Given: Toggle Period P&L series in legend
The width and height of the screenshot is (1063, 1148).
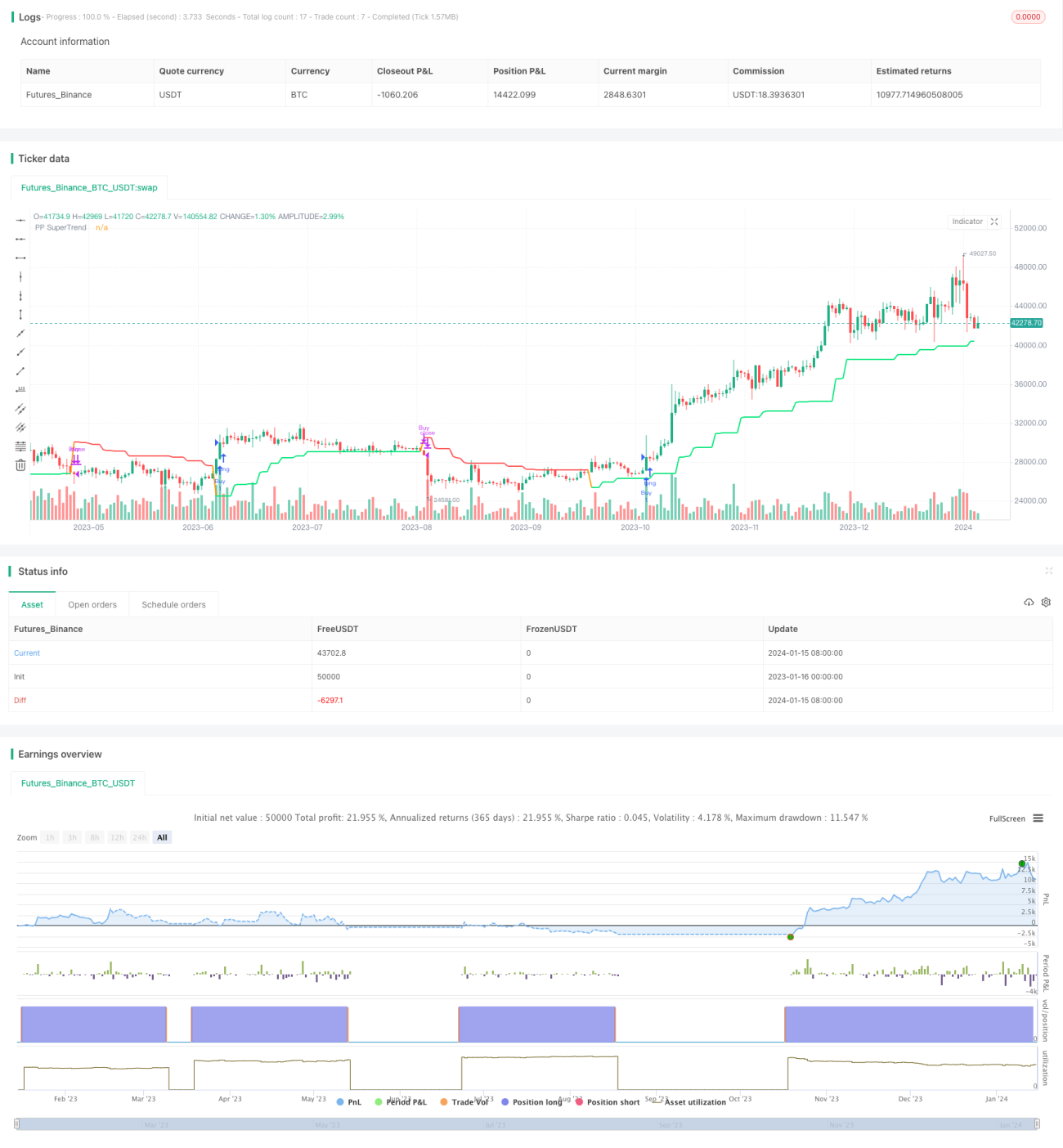Looking at the screenshot, I should (x=401, y=1102).
